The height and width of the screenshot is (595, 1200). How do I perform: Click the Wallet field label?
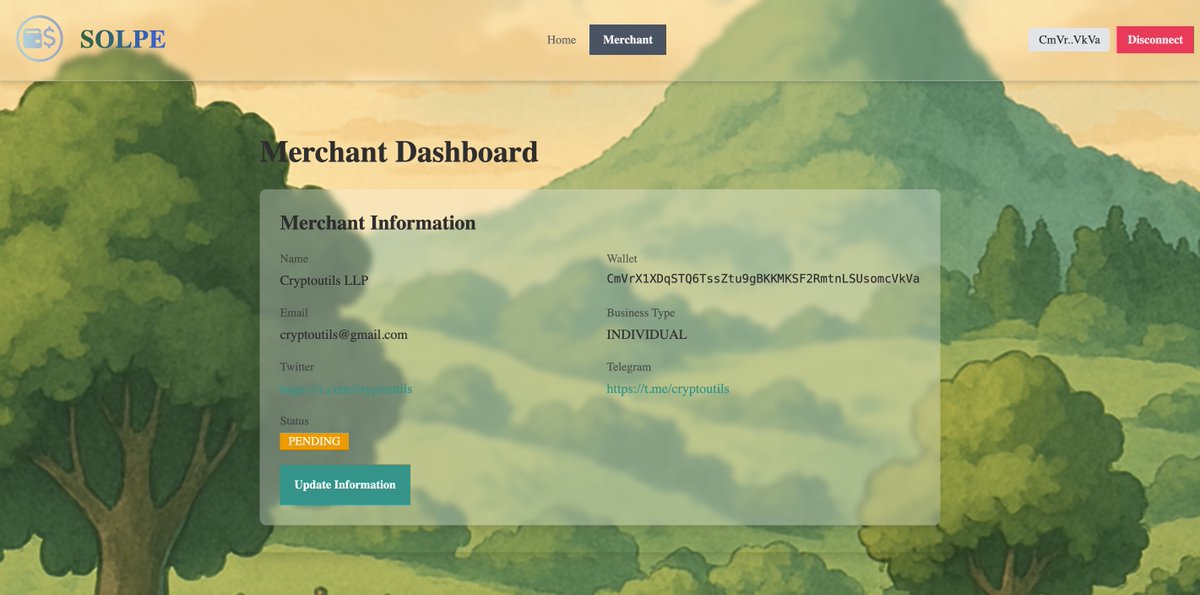622,259
